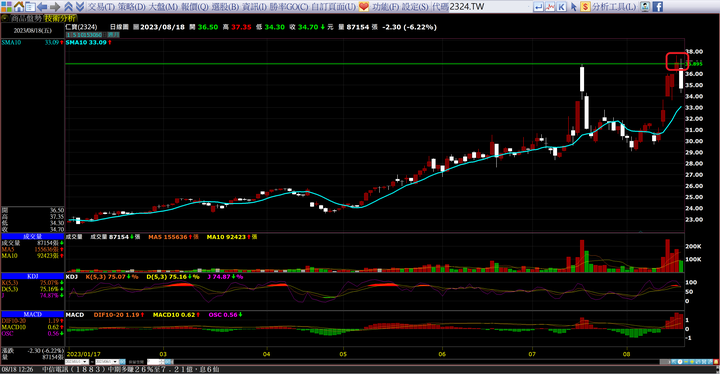Click the double up-chevron icon
This screenshot has width=720, height=374.
coord(68,6)
